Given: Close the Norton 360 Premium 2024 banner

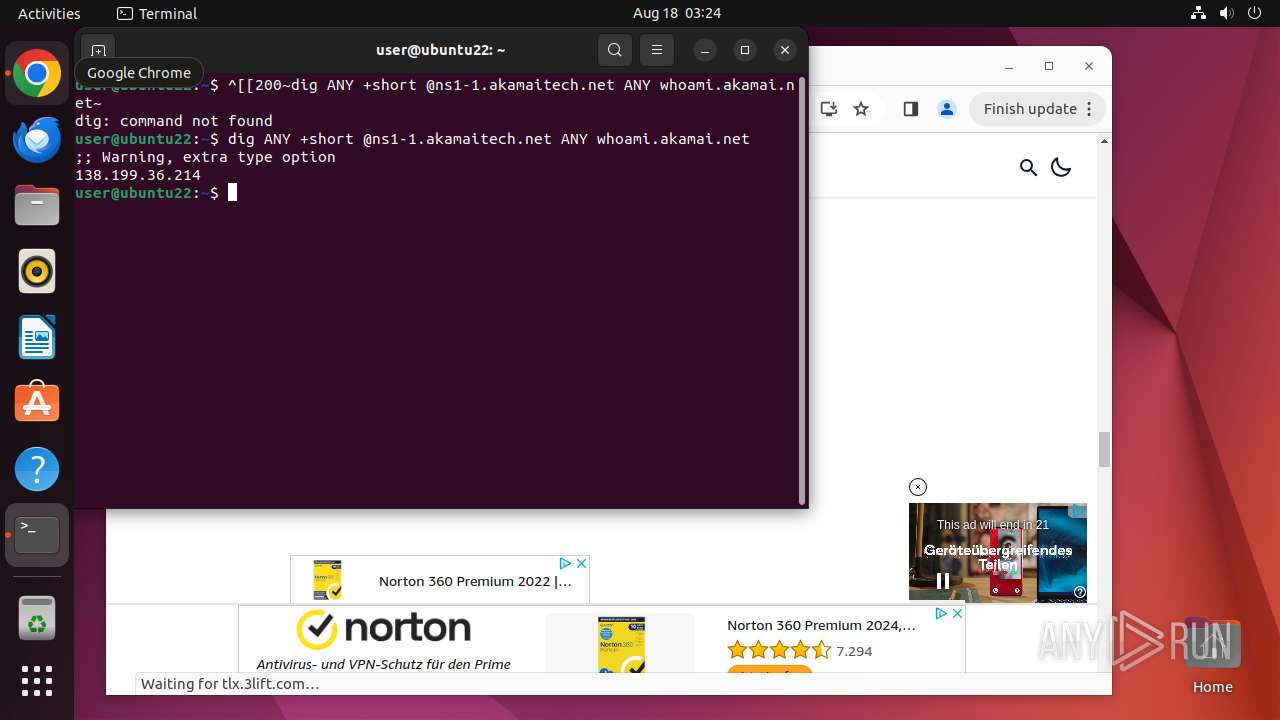Looking at the screenshot, I should tap(957, 614).
